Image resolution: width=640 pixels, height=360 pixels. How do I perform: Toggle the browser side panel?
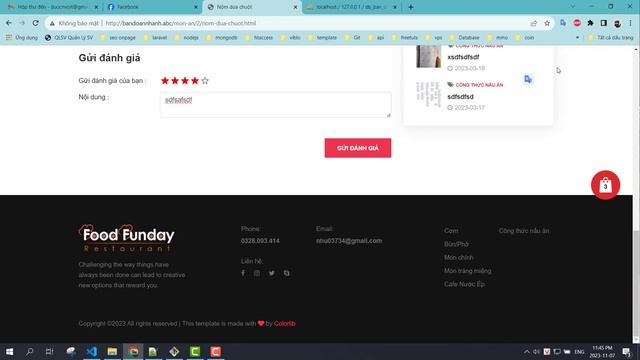[x=604, y=23]
